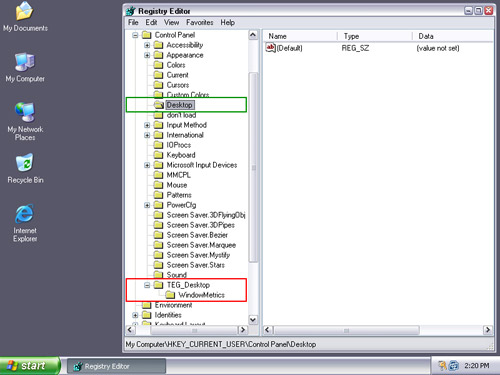500x375 pixels.
Task: Click values pane scroll right arrow
Action: click(x=488, y=330)
